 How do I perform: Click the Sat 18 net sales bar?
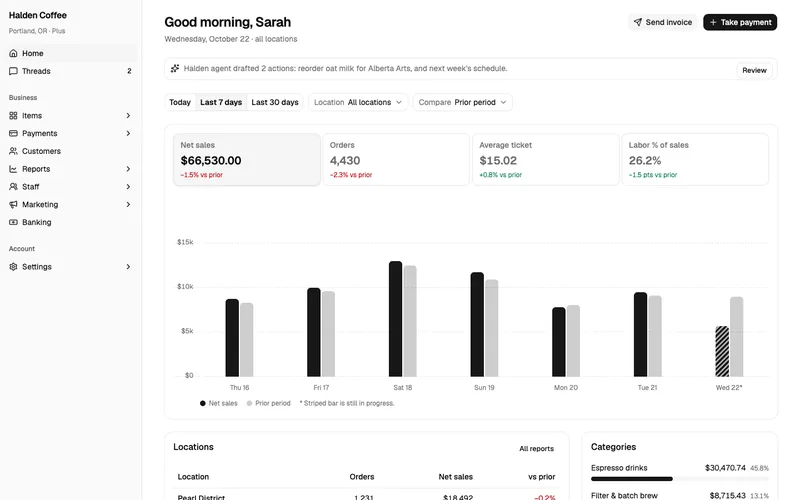click(x=395, y=319)
